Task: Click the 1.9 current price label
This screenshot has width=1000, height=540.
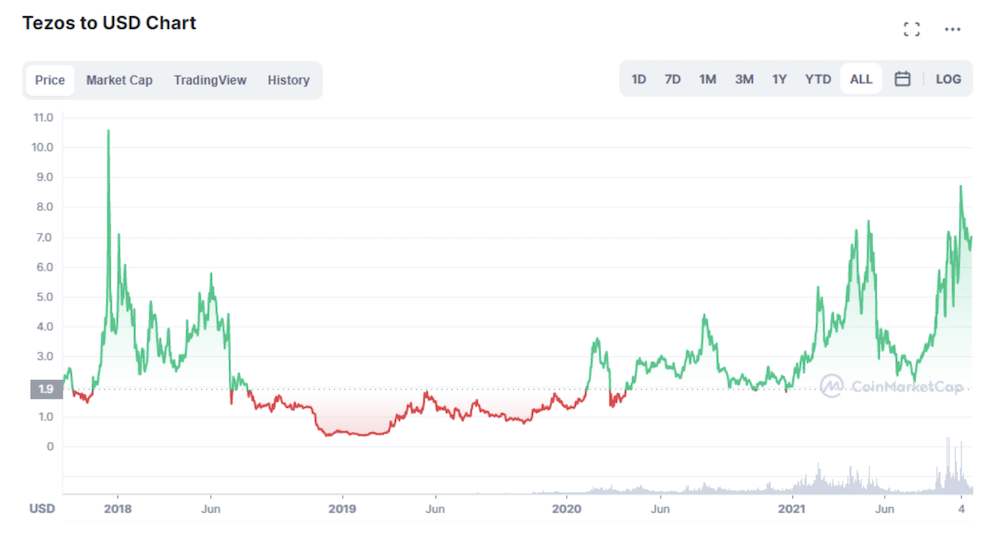Action: [47, 389]
